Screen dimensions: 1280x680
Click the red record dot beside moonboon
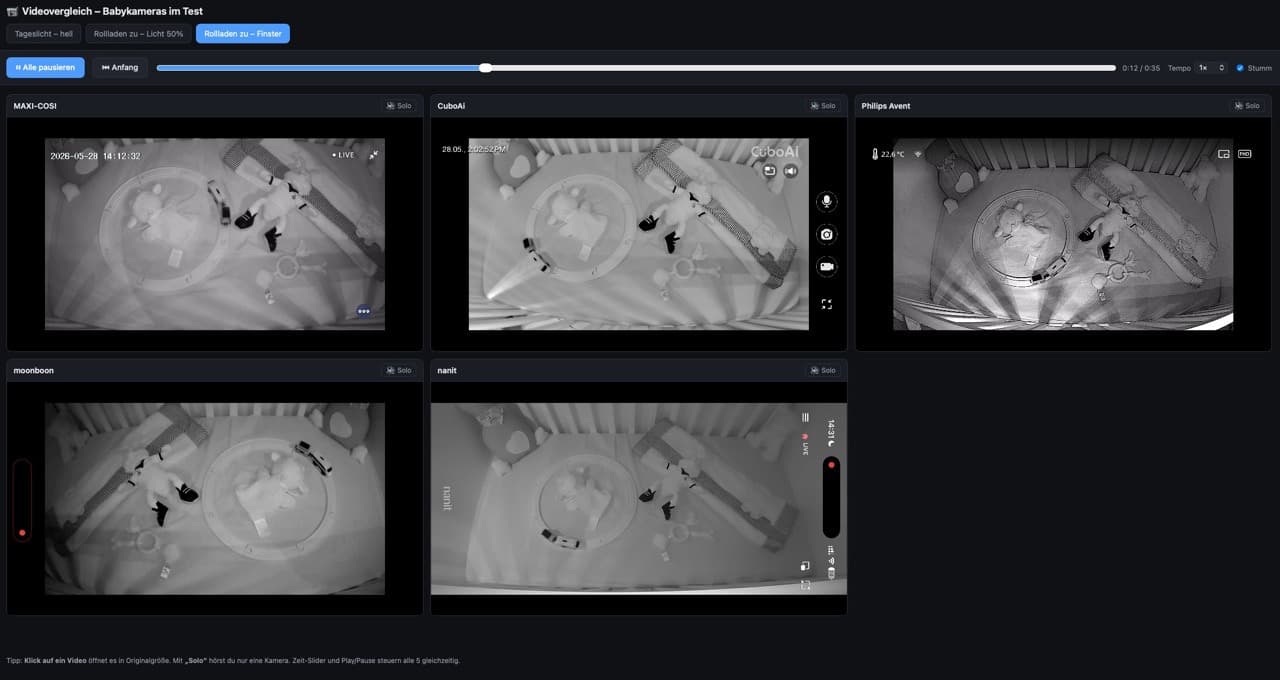pos(22,533)
